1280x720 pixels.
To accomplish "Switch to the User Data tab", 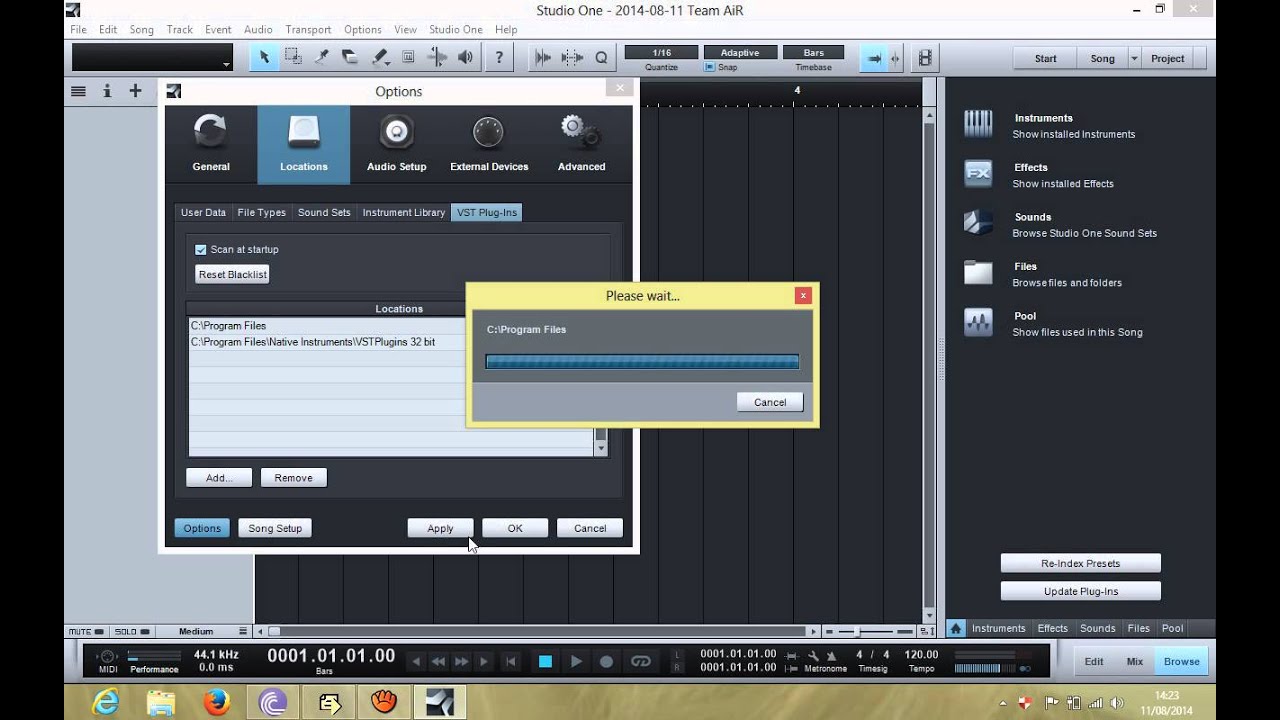I will [203, 212].
